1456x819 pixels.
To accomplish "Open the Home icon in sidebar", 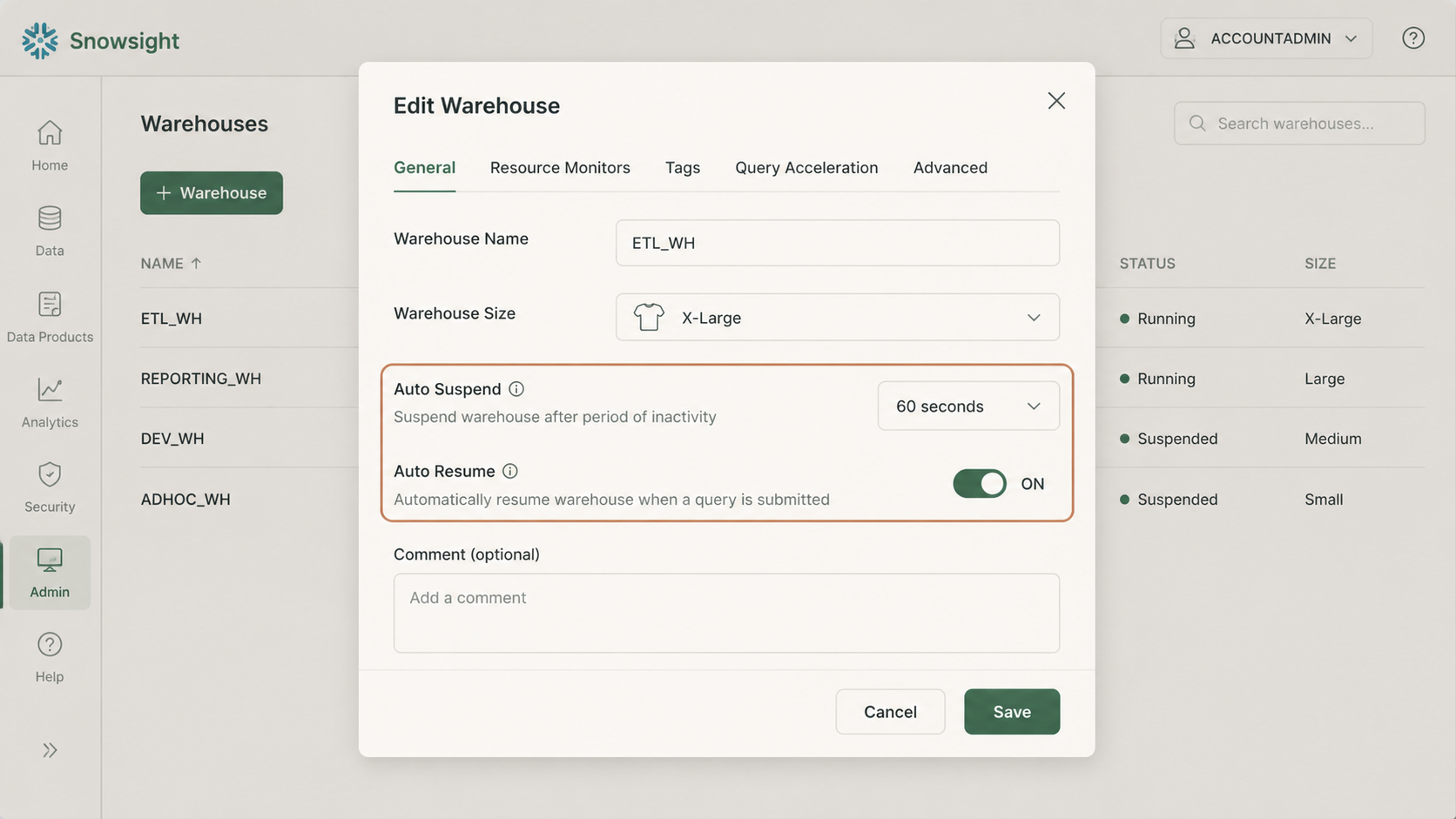I will (x=50, y=133).
